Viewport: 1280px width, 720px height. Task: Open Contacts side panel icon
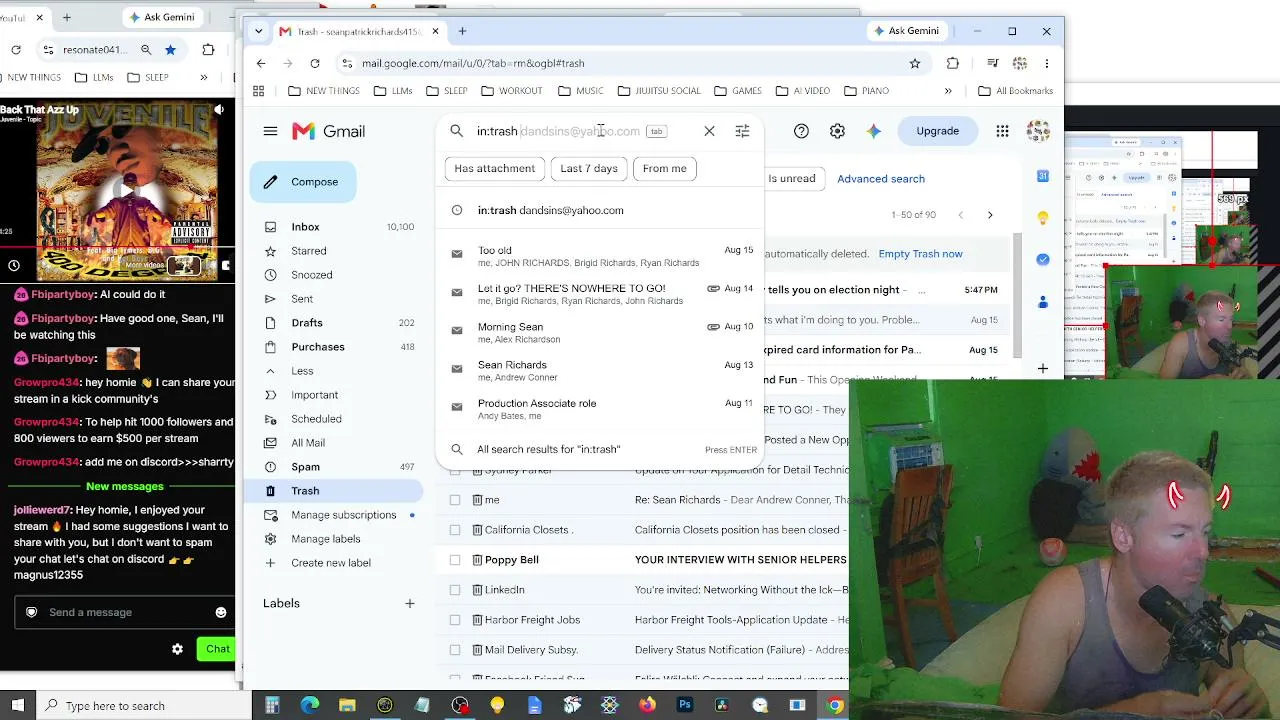coord(1043,302)
